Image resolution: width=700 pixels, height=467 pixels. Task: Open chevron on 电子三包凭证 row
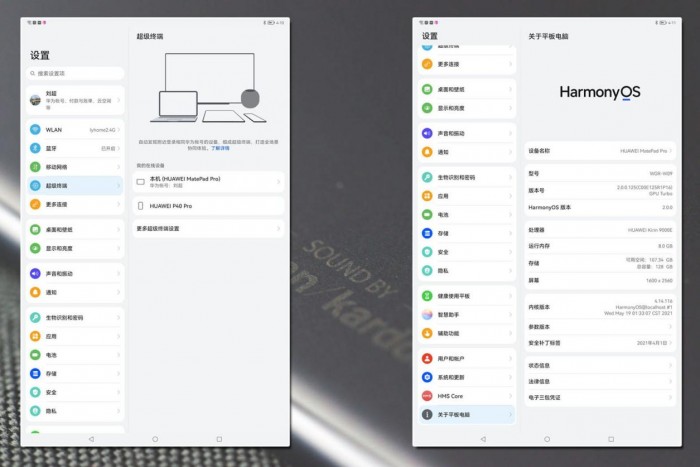pos(671,397)
